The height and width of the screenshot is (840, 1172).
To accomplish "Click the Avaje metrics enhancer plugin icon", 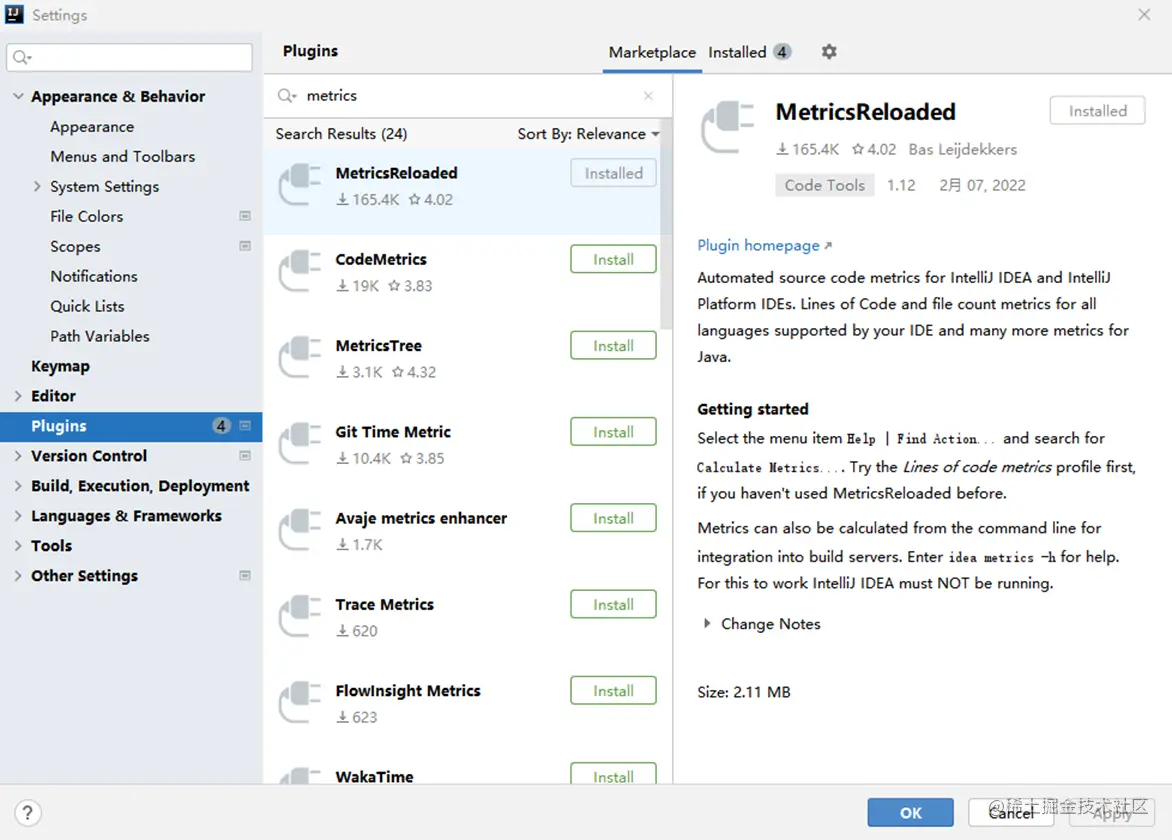I will (300, 529).
